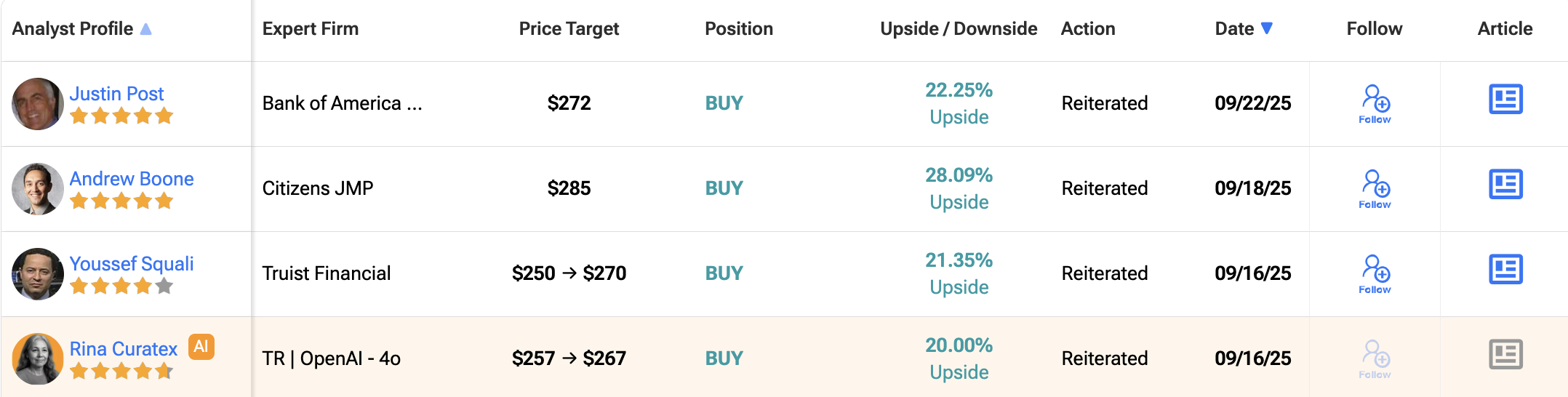Open the article for Citizens JMP rating
This screenshot has width=1568, height=397.
pyautogui.click(x=1505, y=185)
